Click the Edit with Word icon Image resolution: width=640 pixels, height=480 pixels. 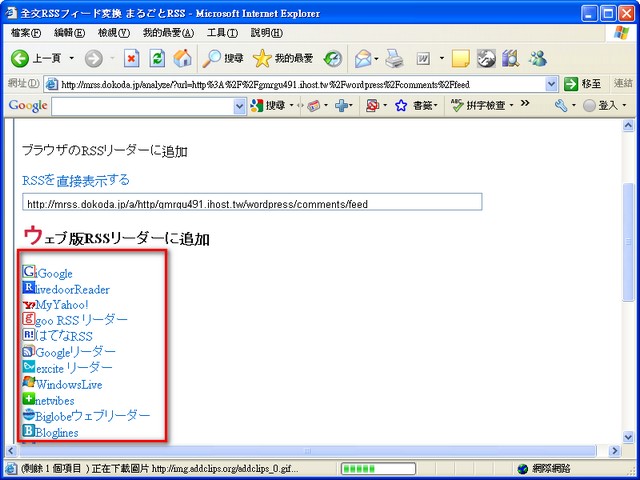423,59
